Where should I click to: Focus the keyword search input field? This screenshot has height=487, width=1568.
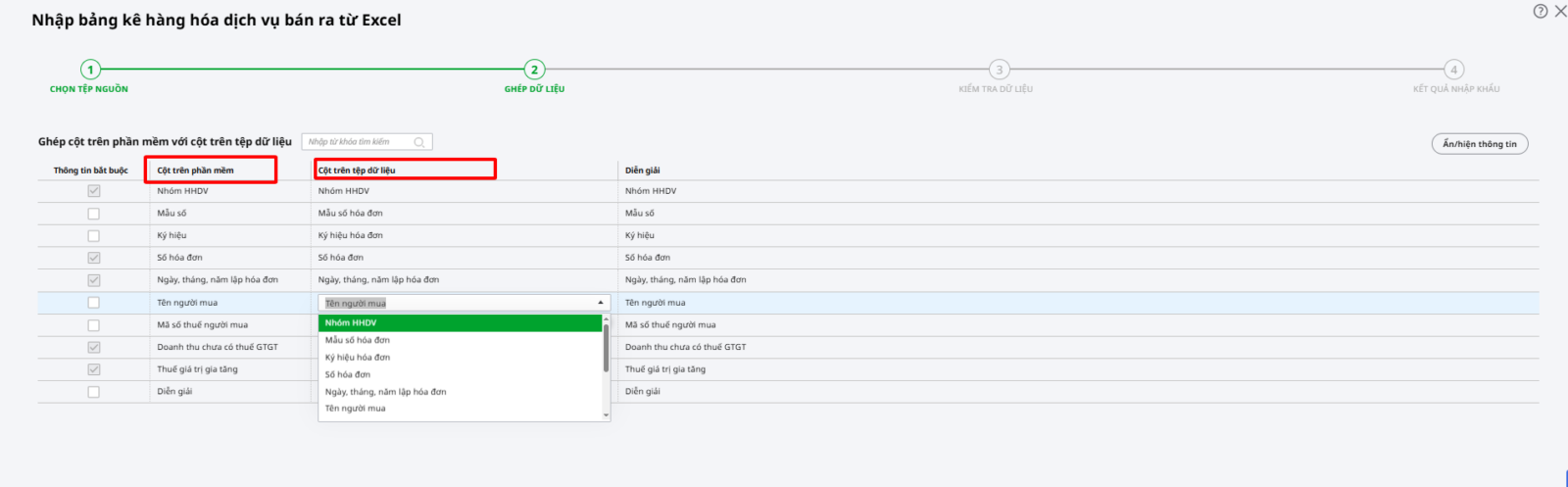pos(358,142)
